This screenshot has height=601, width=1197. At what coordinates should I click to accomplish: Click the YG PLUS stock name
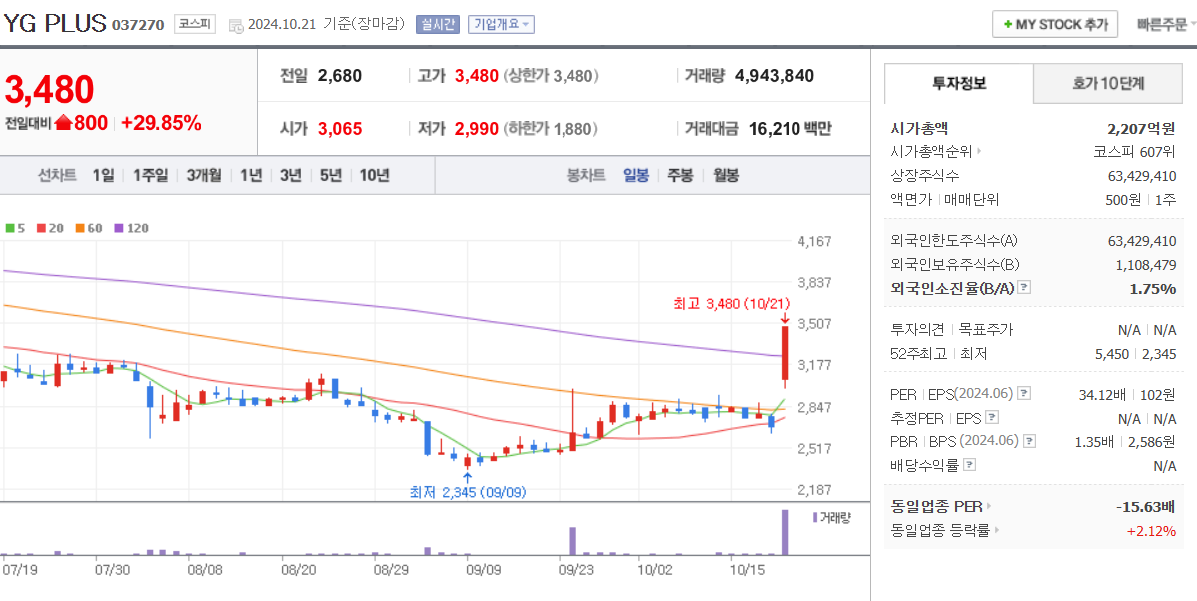click(55, 24)
